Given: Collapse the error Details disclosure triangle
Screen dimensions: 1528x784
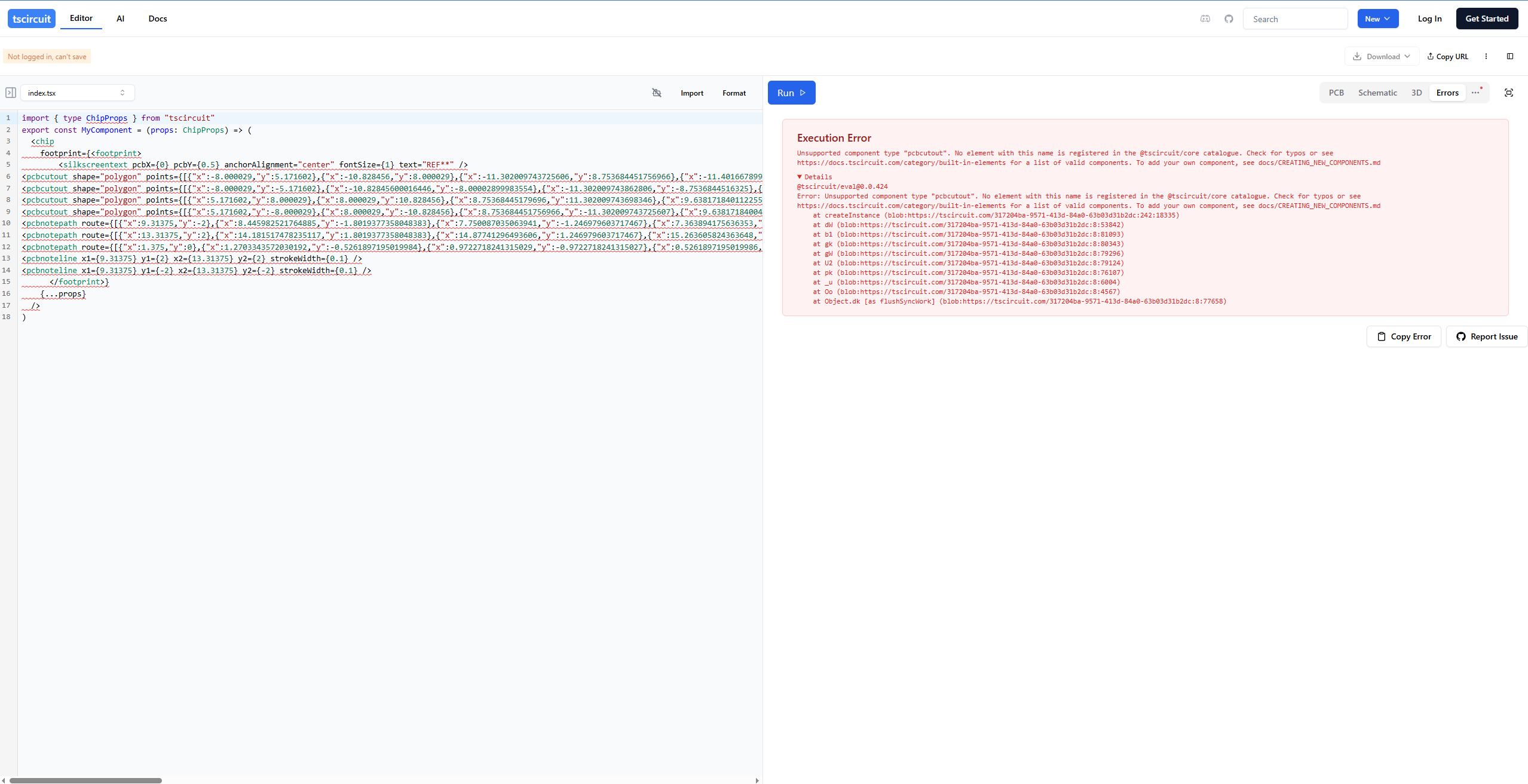Looking at the screenshot, I should click(800, 177).
